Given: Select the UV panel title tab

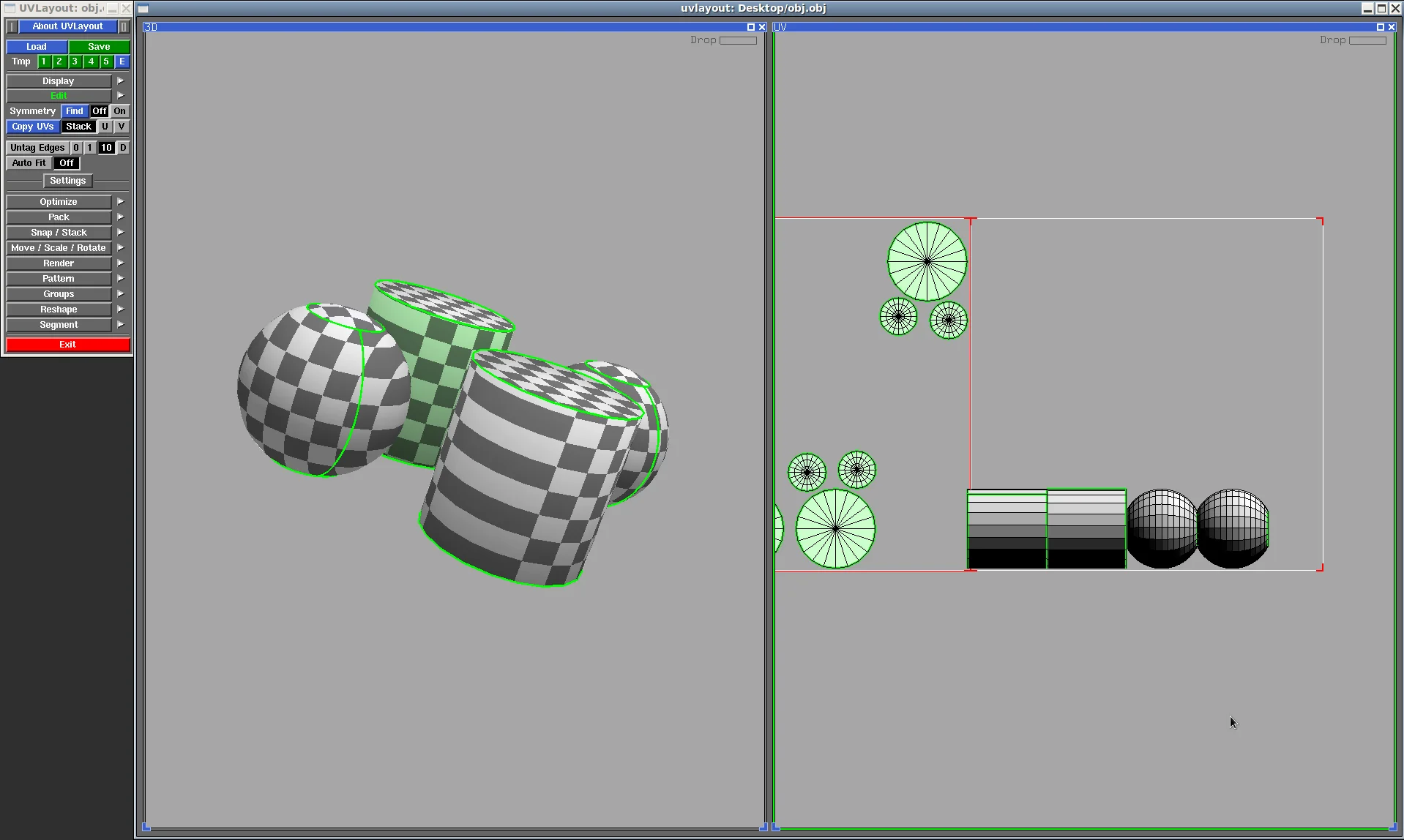Looking at the screenshot, I should click(780, 26).
